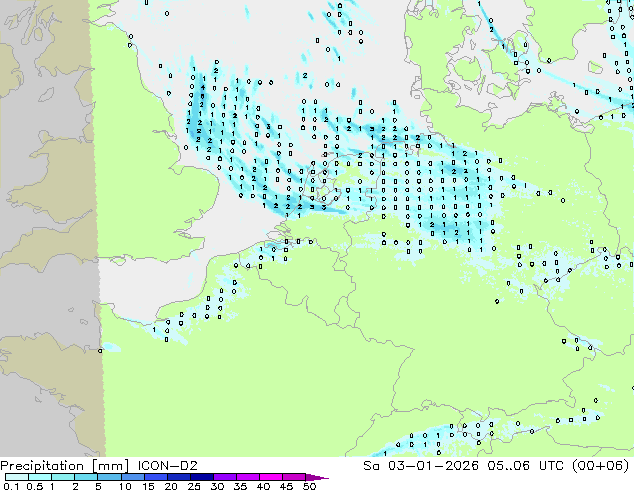
Task: Click the 40–45 mm magenta legend swatch
Action: point(271,477)
